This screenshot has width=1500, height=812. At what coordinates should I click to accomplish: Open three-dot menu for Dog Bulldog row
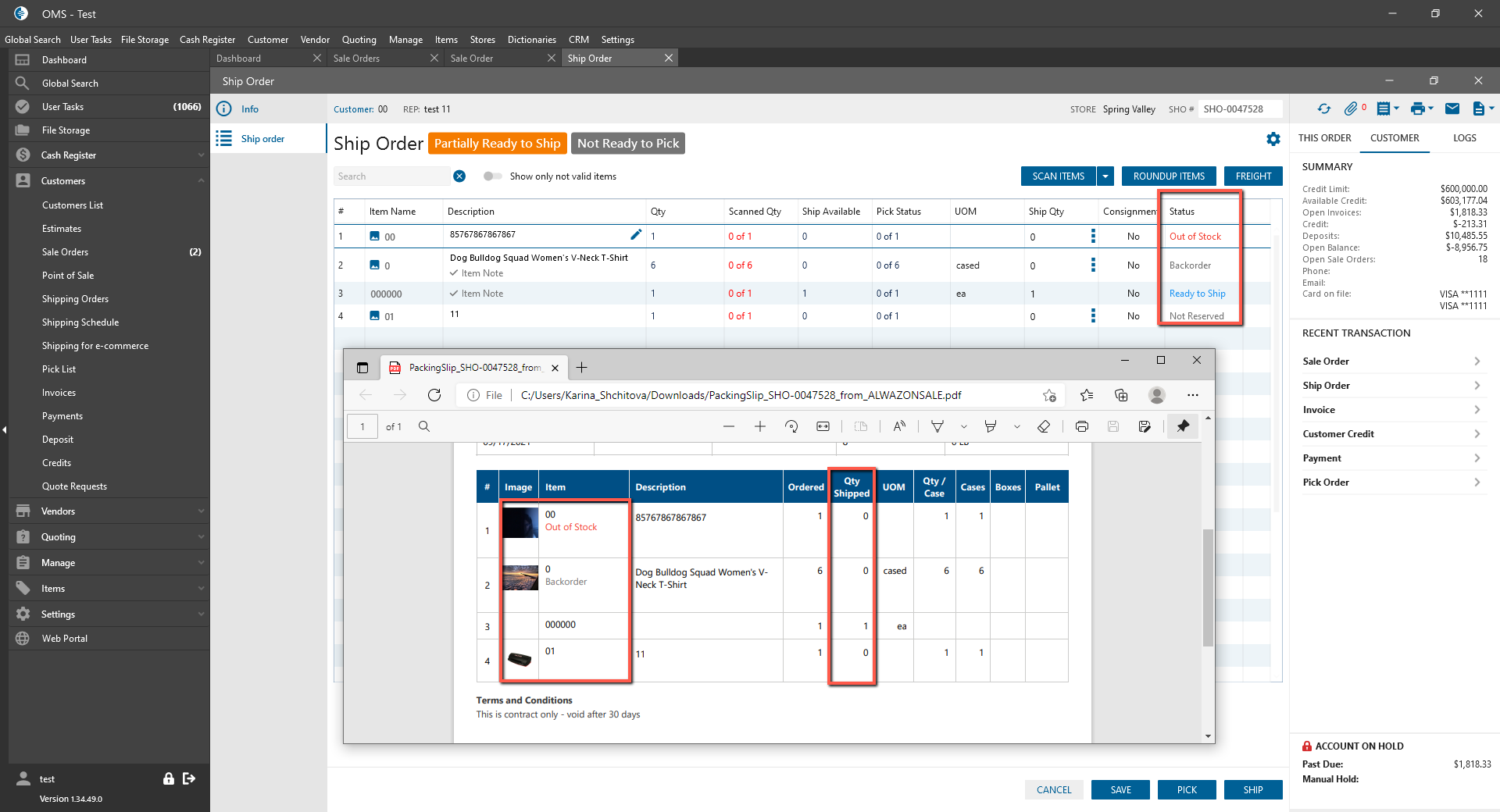click(1093, 265)
